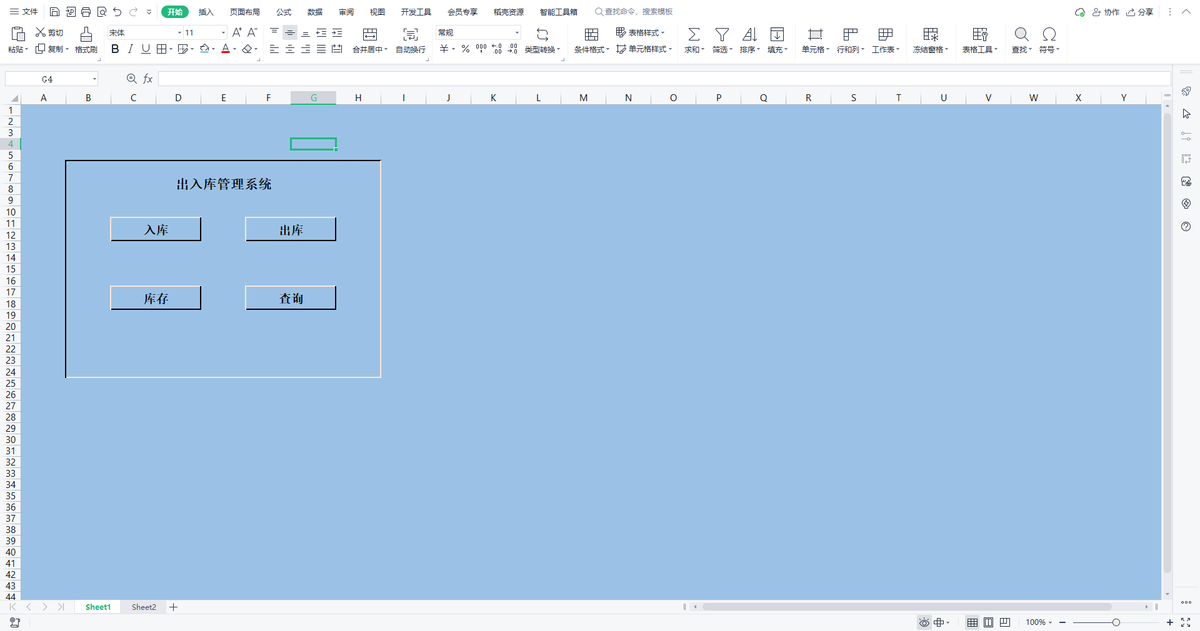Click the Print icon in quick access bar
Image resolution: width=1200 pixels, height=631 pixels.
(x=86, y=12)
